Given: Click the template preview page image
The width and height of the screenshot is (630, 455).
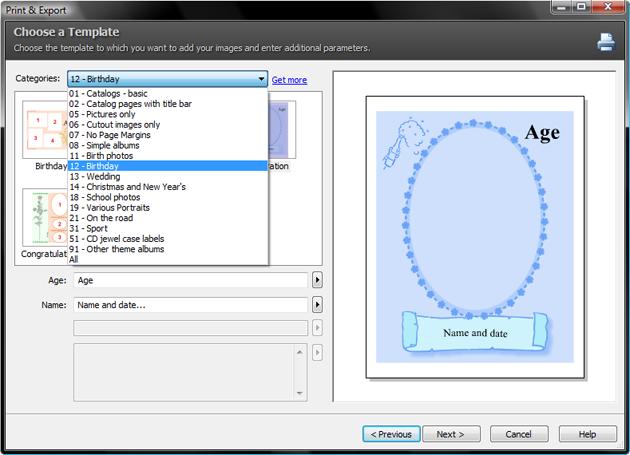Looking at the screenshot, I should 475,237.
